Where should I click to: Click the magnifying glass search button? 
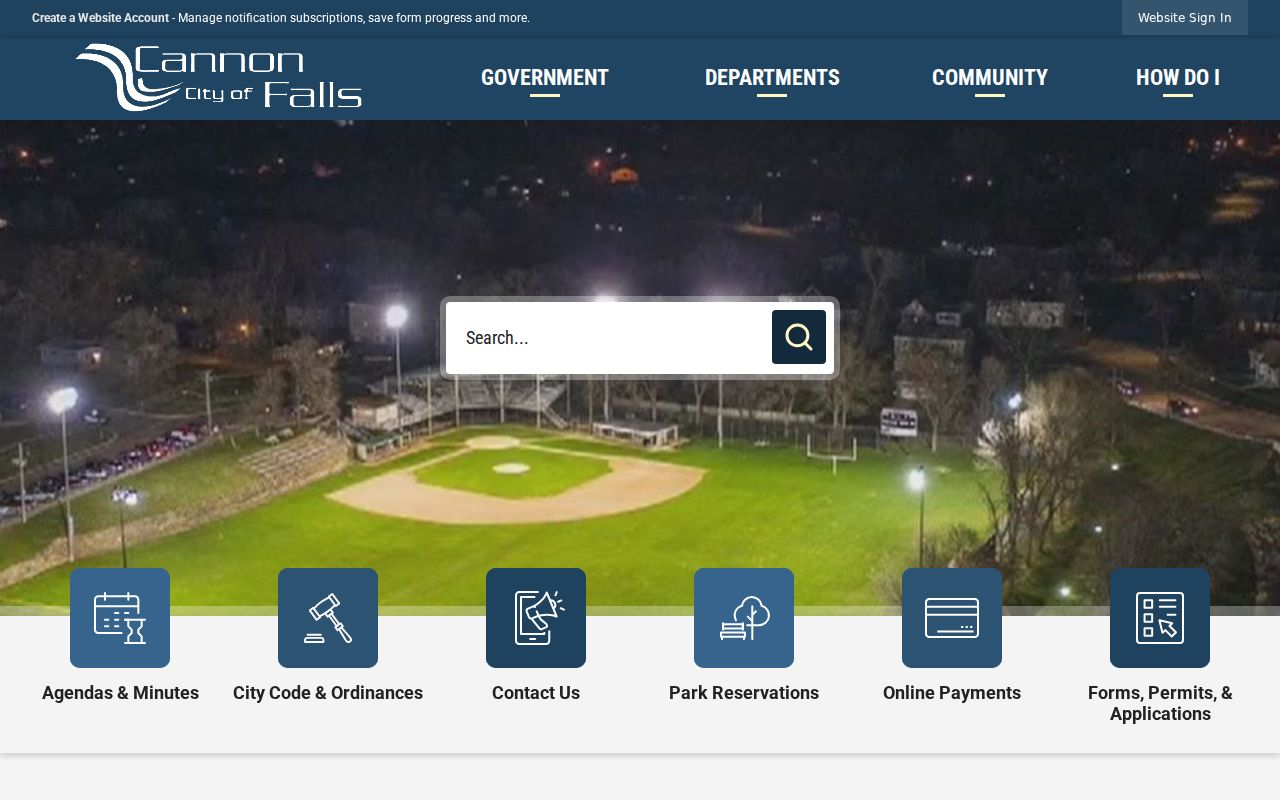pos(799,337)
